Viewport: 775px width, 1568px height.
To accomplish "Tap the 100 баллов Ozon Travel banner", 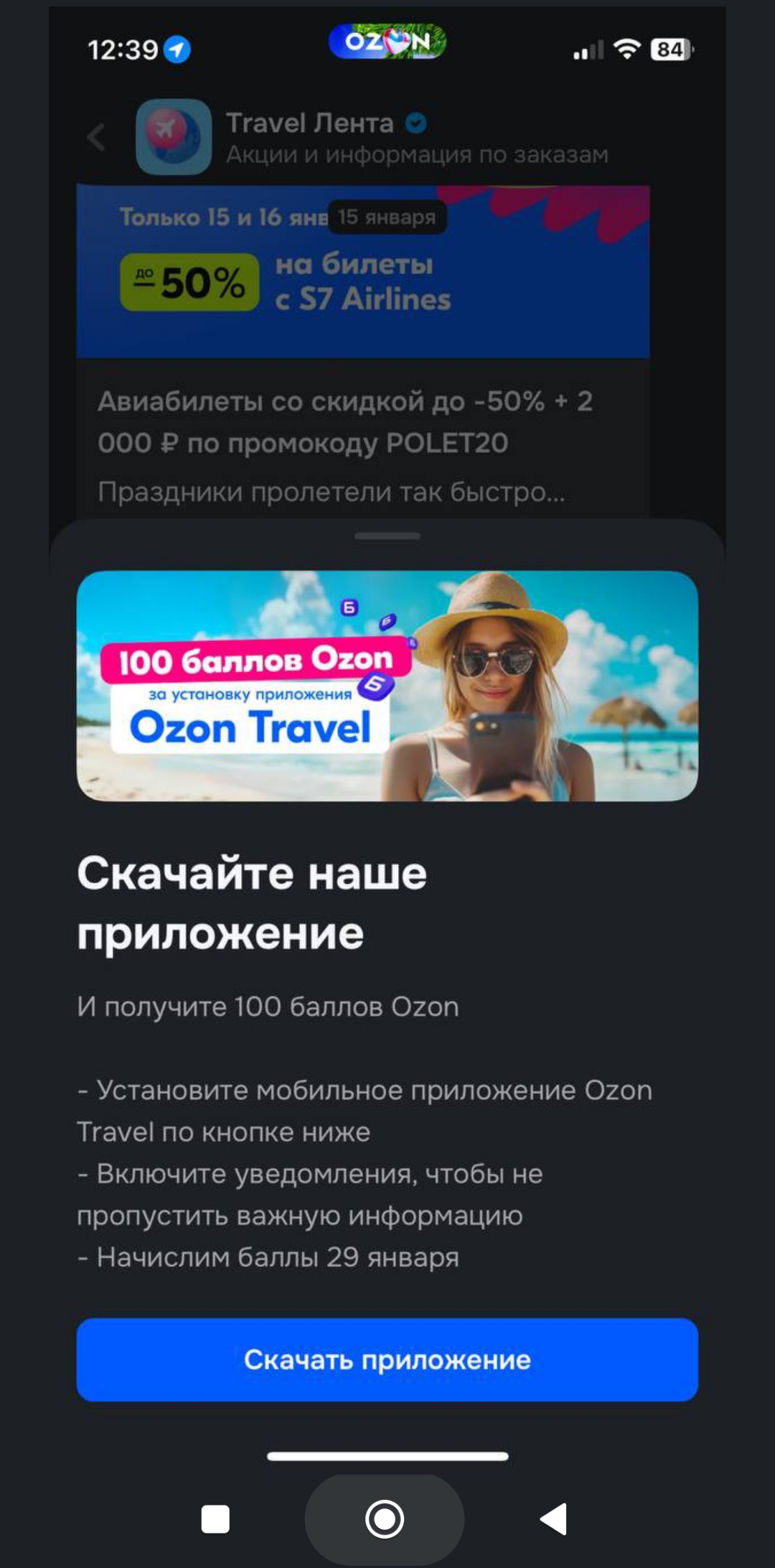I will pyautogui.click(x=387, y=686).
